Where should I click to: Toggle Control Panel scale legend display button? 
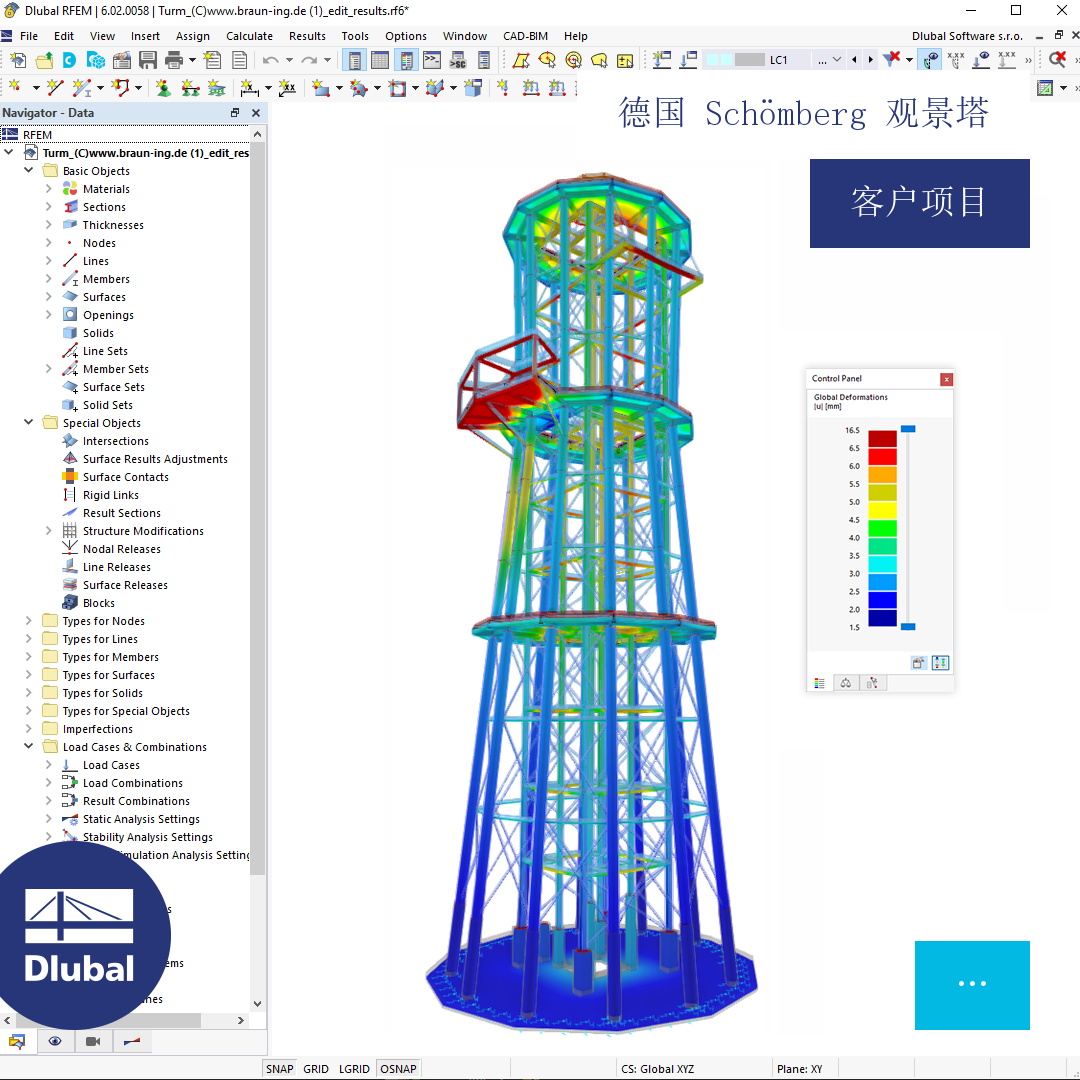940,663
